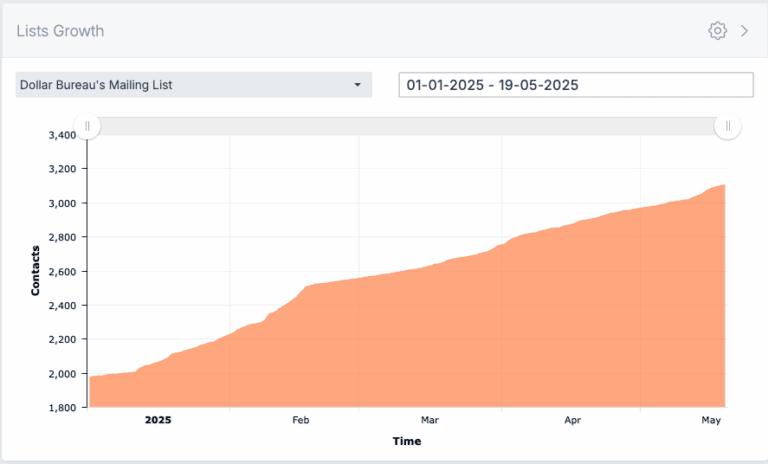768x464 pixels.
Task: Click the 3,000 y-axis tick label
Action: (x=62, y=203)
